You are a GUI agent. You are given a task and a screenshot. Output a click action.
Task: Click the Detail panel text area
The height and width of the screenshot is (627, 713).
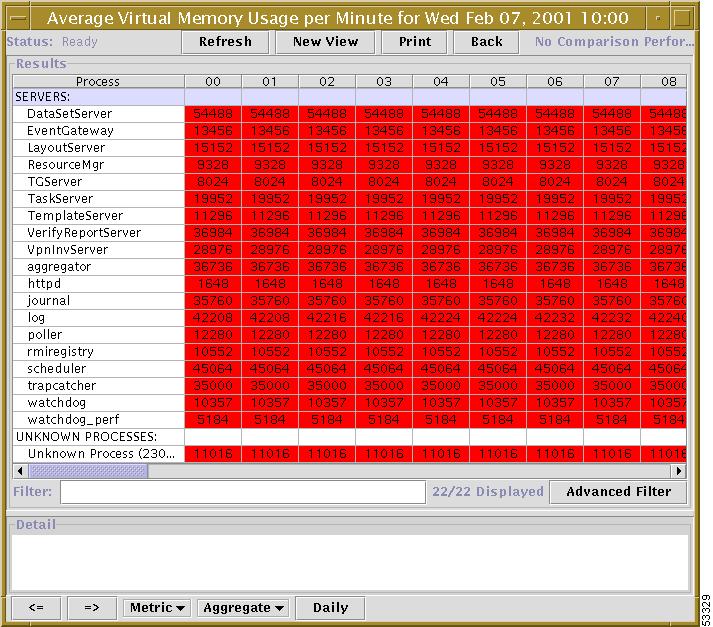click(350, 562)
